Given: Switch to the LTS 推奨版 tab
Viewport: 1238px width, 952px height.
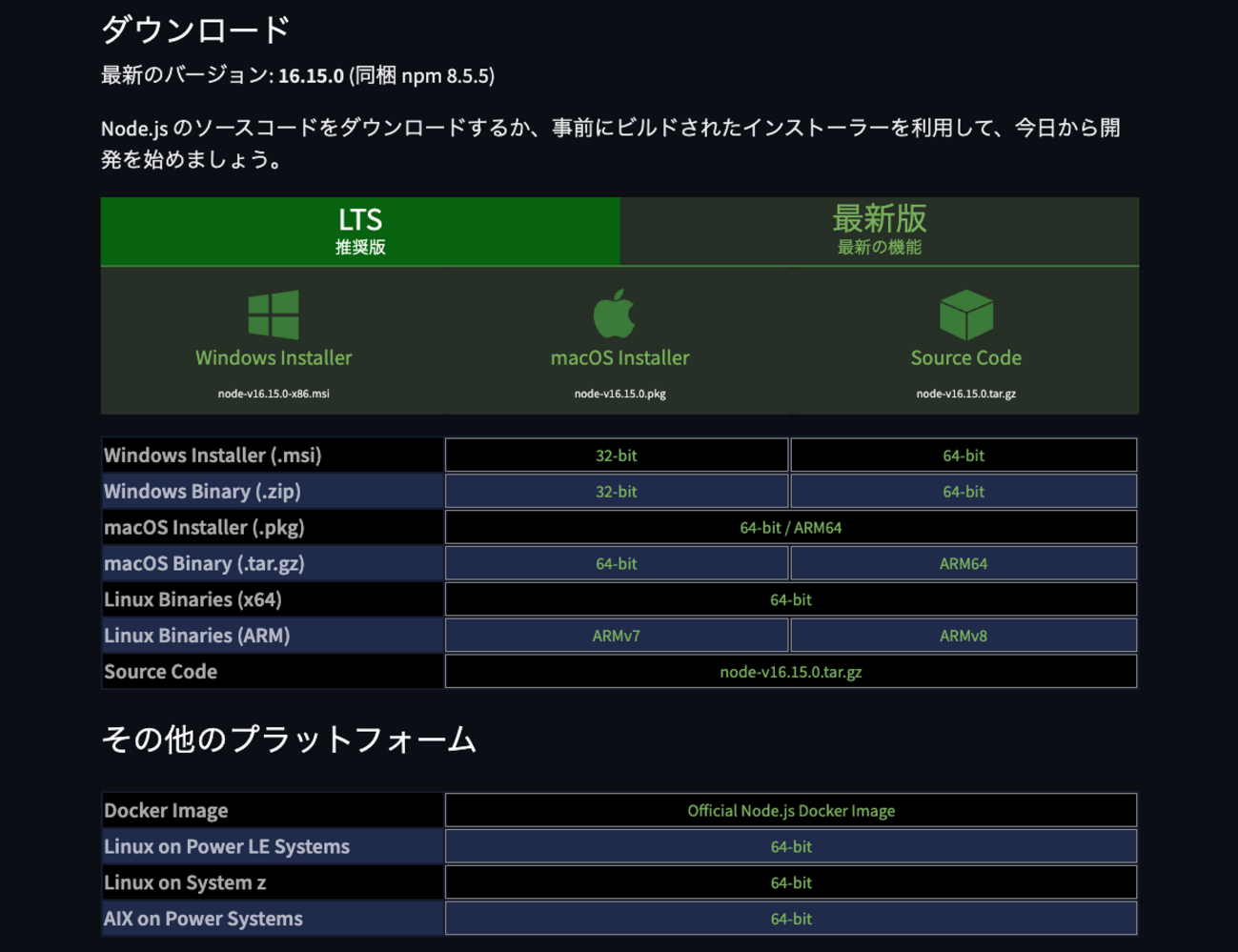Looking at the screenshot, I should coord(360,231).
